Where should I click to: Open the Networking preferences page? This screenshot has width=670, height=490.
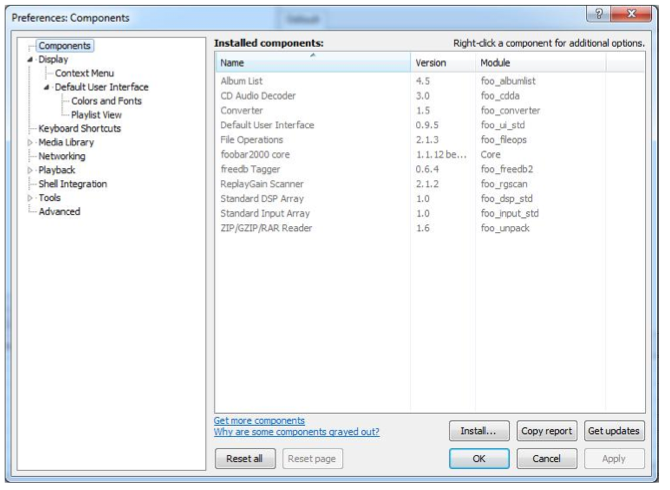coord(62,156)
